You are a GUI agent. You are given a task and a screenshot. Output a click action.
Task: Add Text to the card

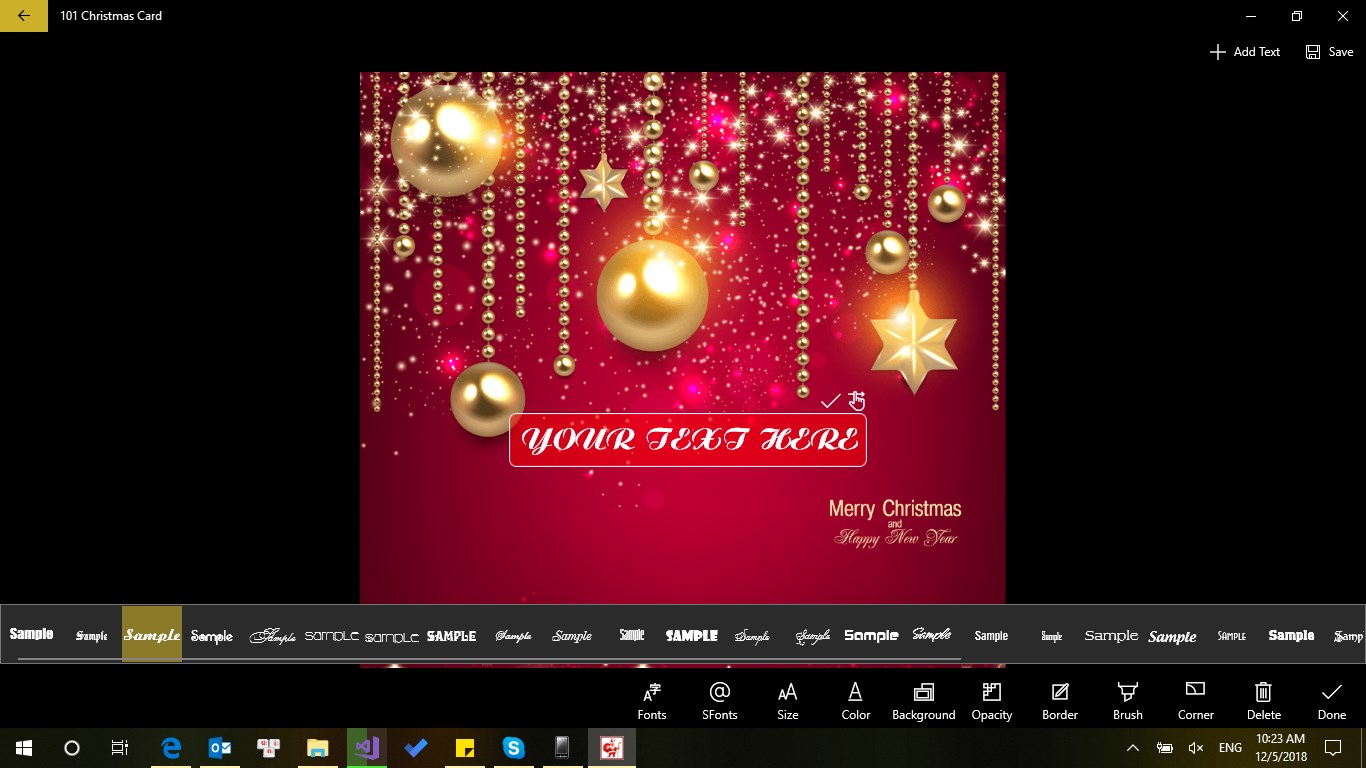1245,51
